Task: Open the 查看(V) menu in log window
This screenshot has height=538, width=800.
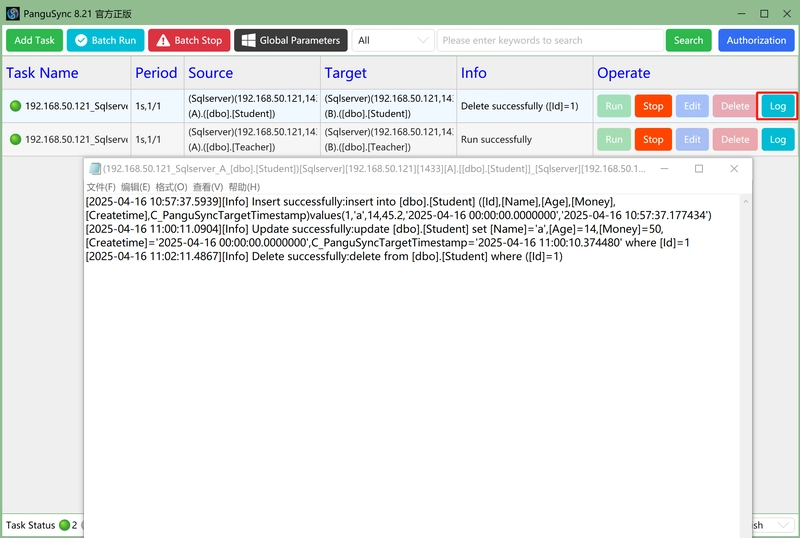Action: point(208,187)
